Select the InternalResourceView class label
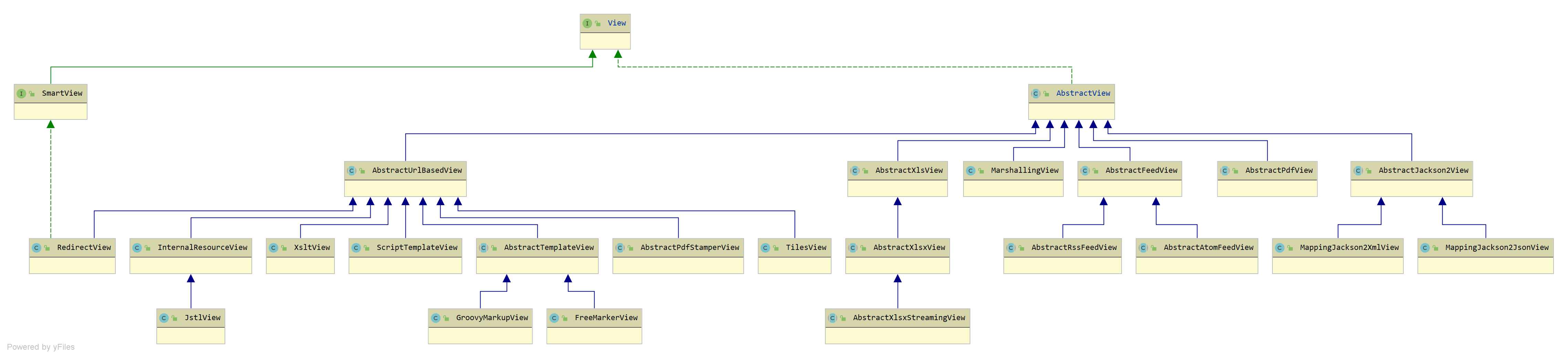1568x358 pixels. pos(202,248)
